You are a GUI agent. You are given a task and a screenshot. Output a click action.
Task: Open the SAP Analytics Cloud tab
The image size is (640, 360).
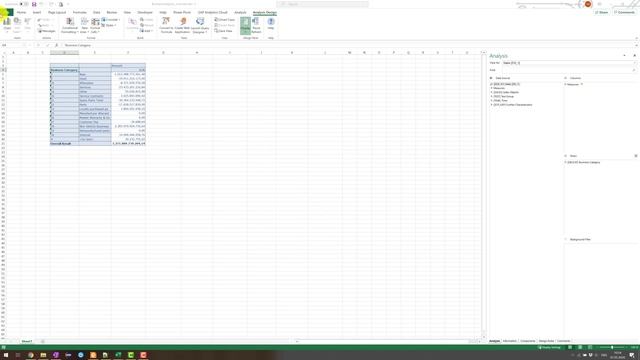click(213, 13)
